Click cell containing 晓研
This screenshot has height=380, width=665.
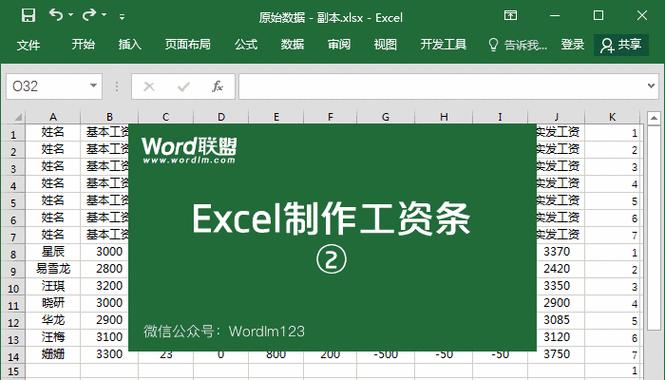pos(53,303)
